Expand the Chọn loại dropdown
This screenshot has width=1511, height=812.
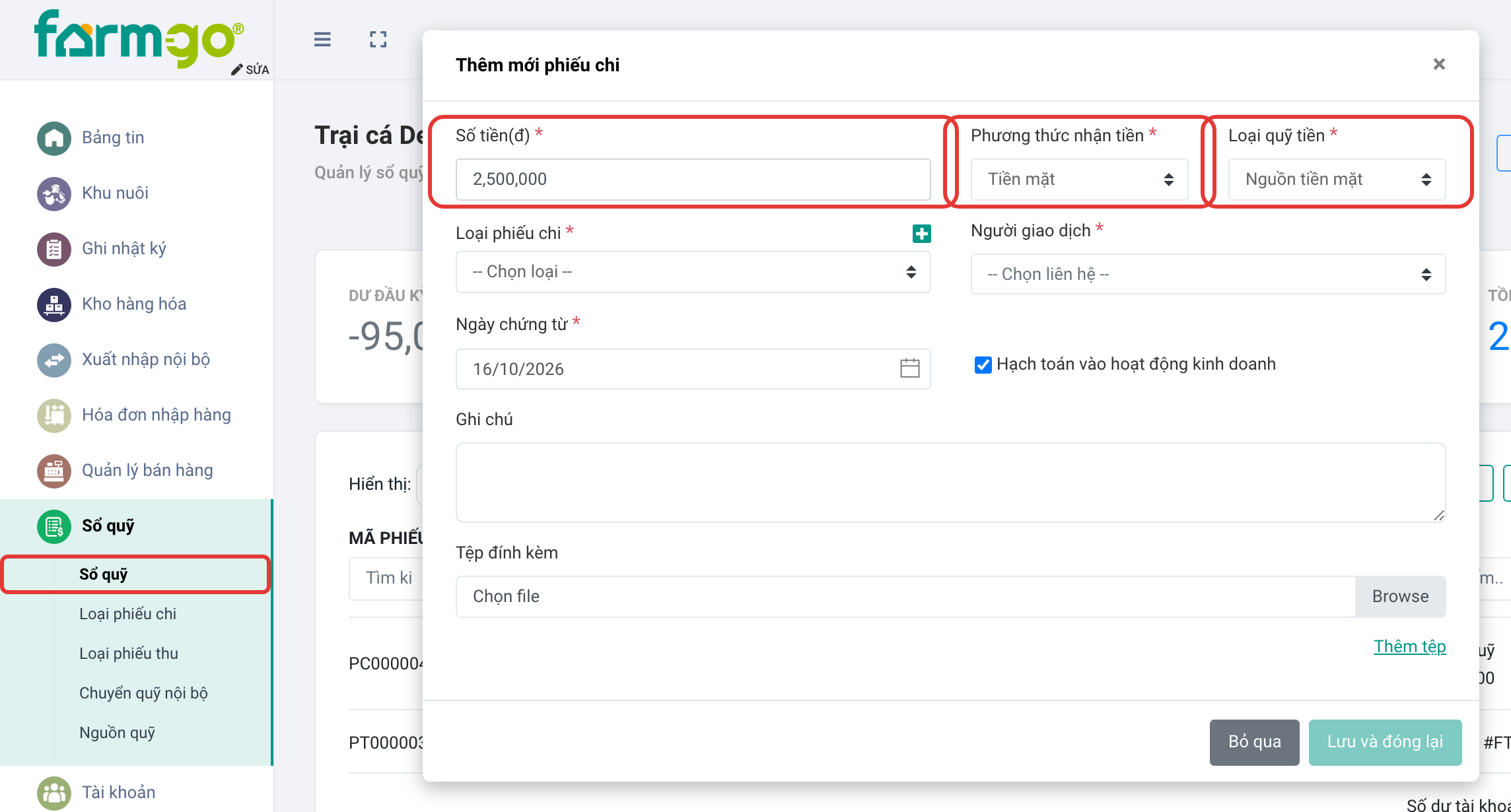(x=693, y=271)
